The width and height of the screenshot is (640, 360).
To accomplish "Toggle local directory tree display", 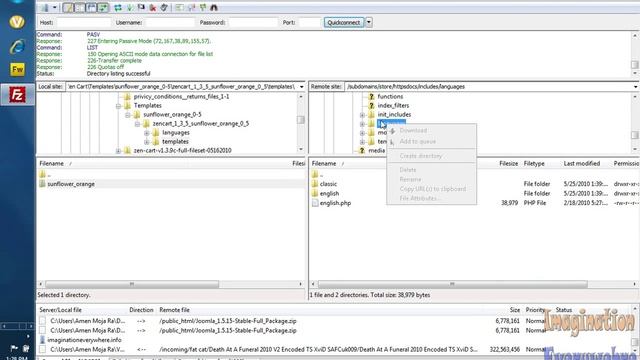I will [x=80, y=7].
